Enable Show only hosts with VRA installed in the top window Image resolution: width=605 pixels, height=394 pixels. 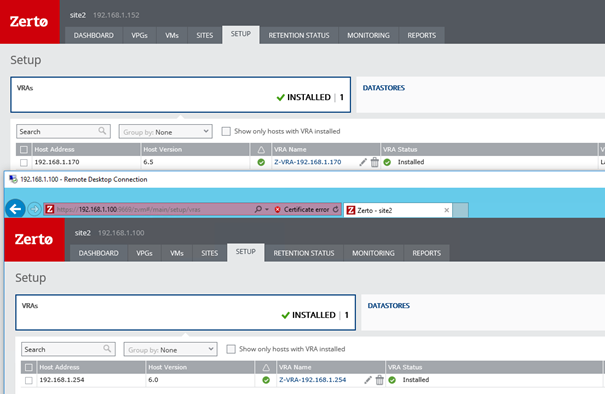point(226,131)
